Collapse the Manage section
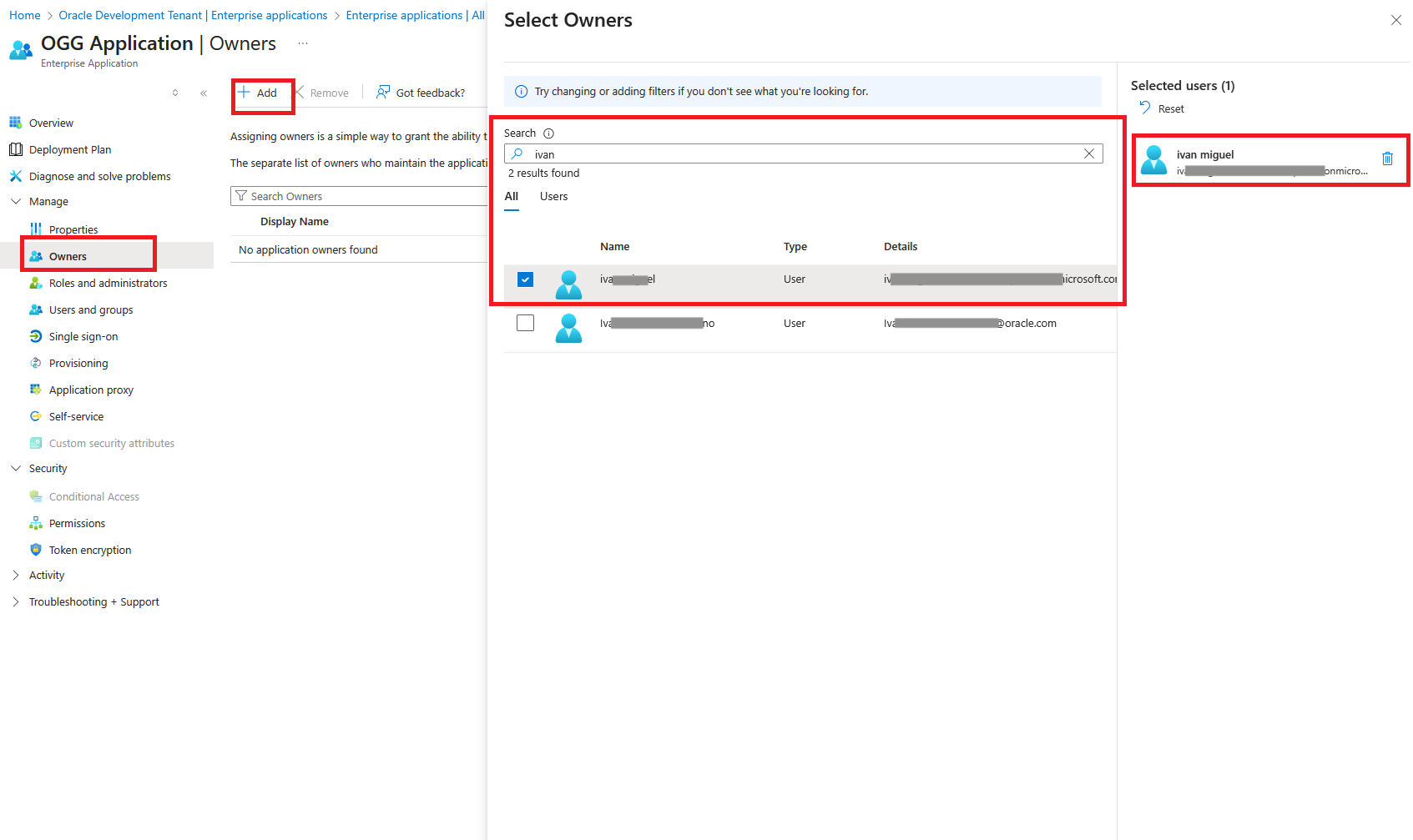 (x=16, y=201)
